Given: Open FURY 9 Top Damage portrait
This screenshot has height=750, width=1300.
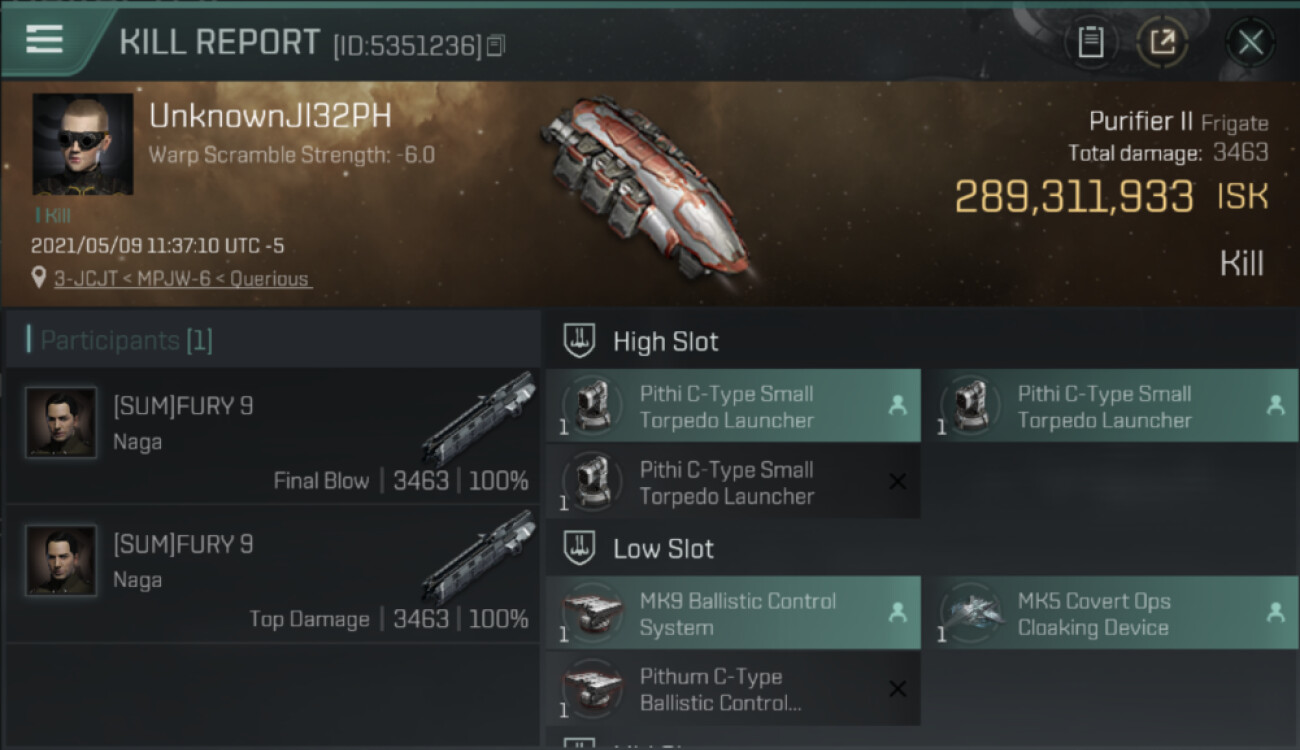Looking at the screenshot, I should coord(61,561).
